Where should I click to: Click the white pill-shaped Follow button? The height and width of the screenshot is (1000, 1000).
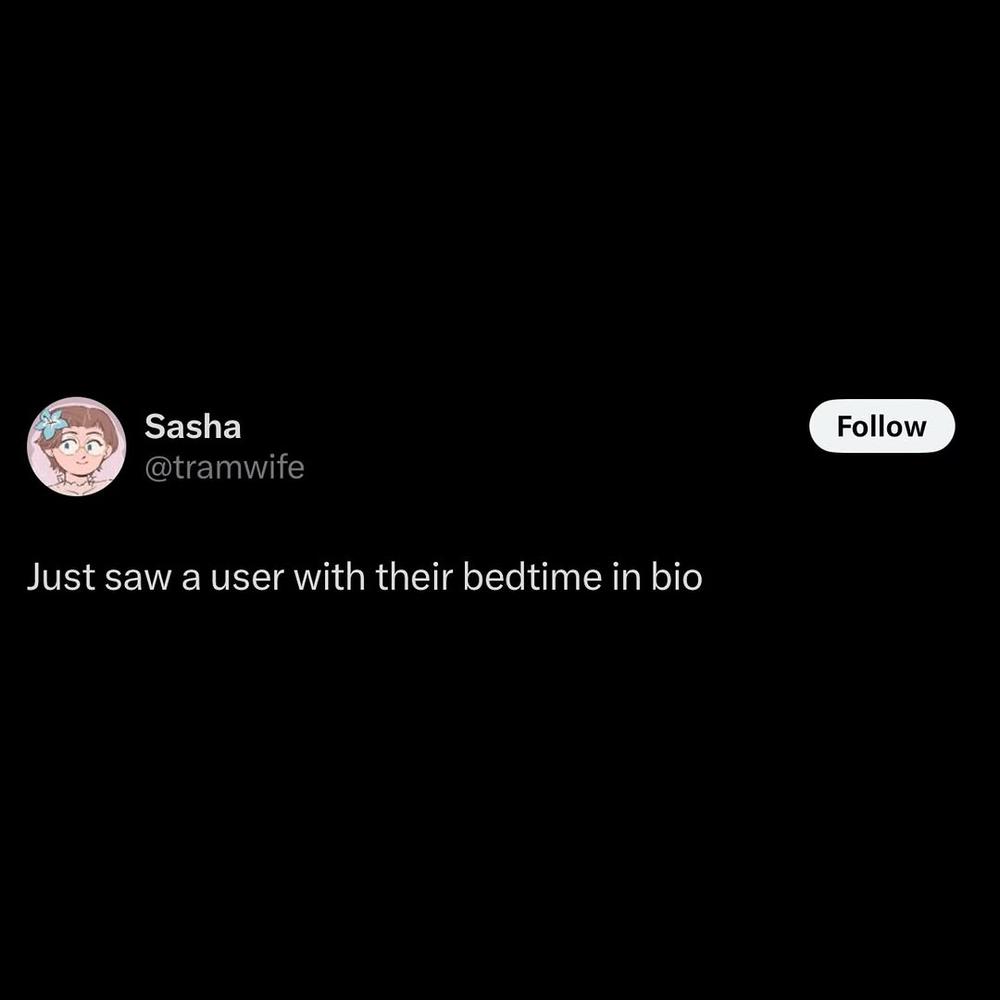[881, 426]
